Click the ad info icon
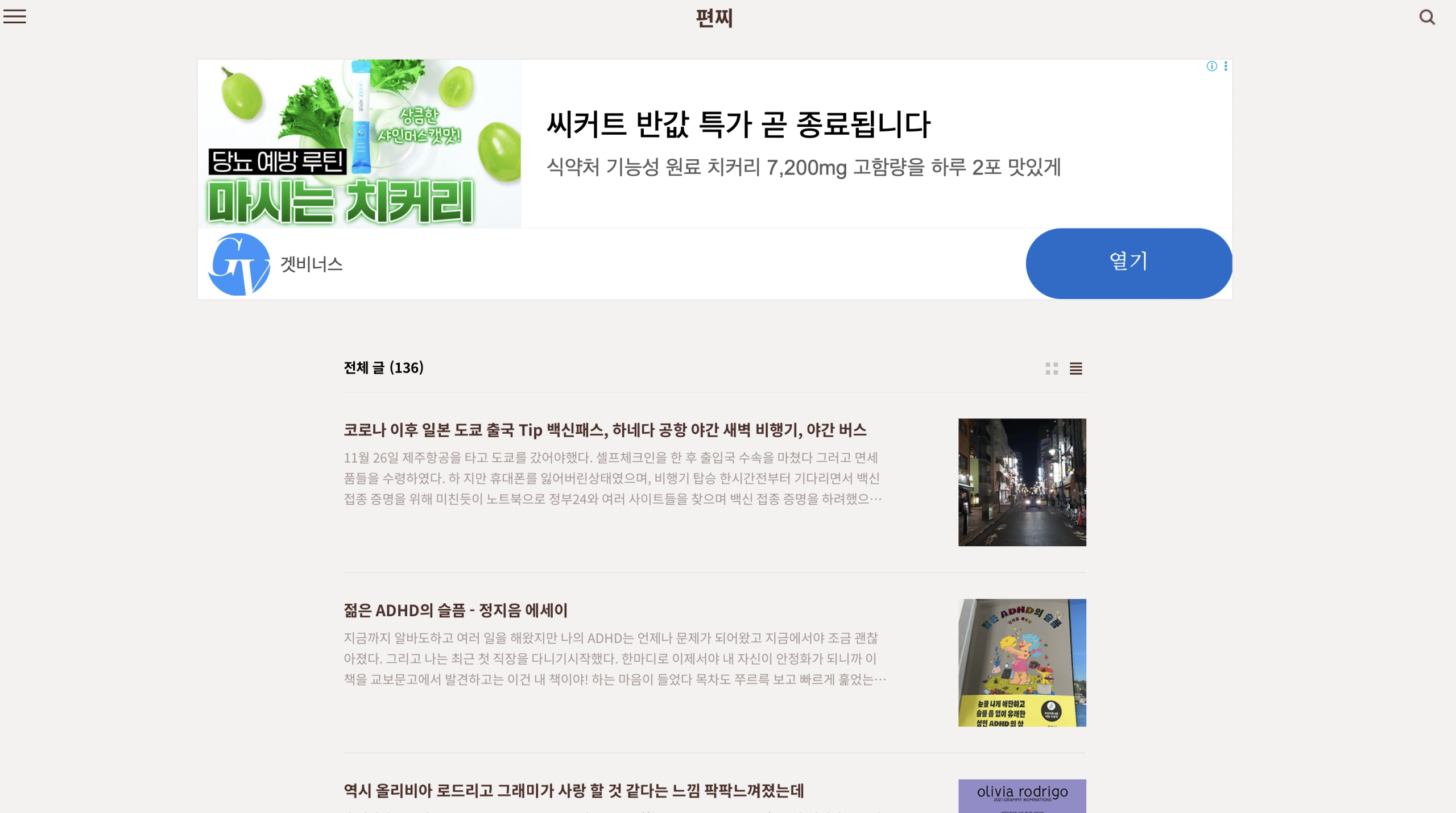1456x813 pixels. (x=1211, y=66)
